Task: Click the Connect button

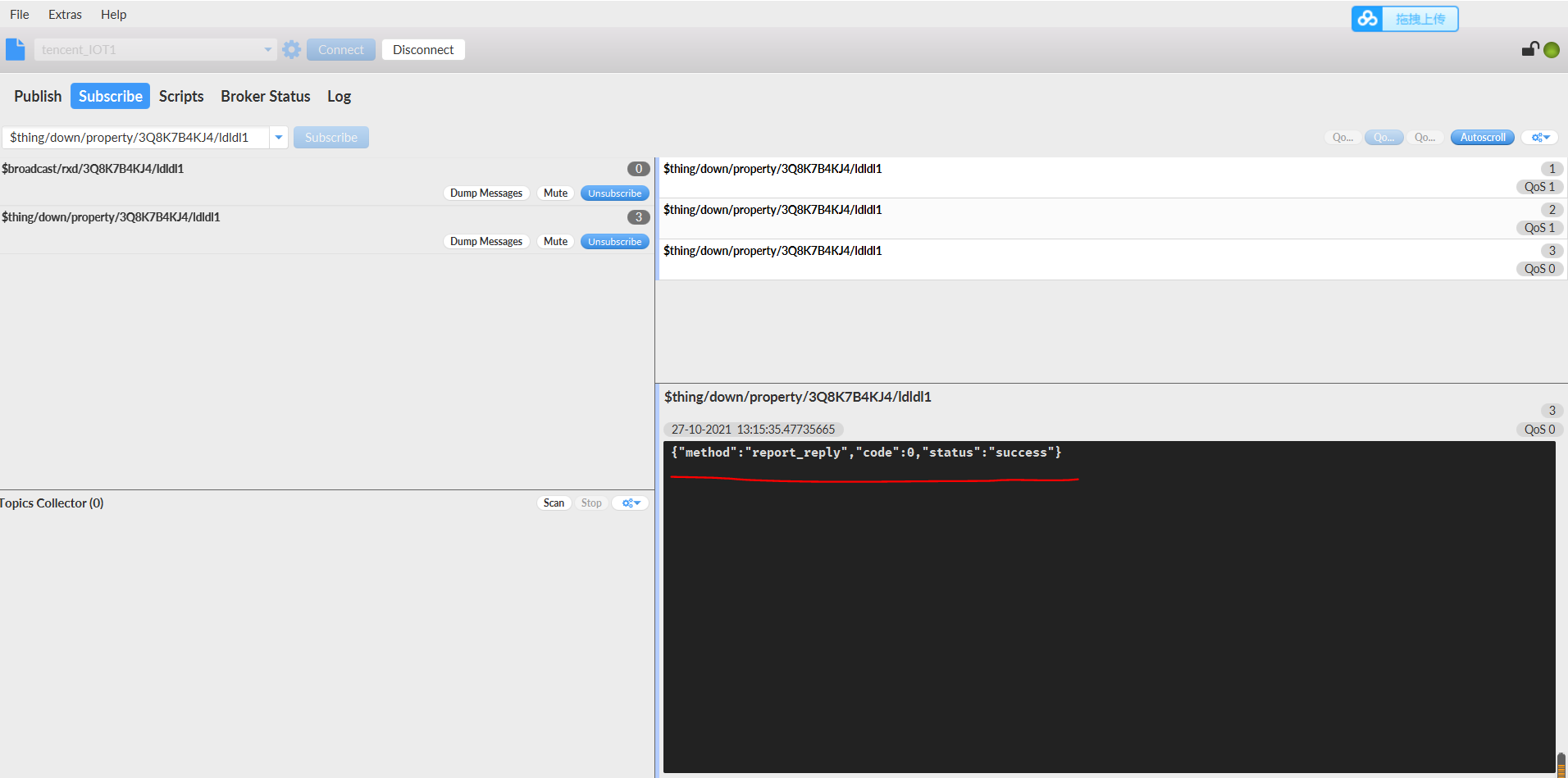Action: pos(341,50)
